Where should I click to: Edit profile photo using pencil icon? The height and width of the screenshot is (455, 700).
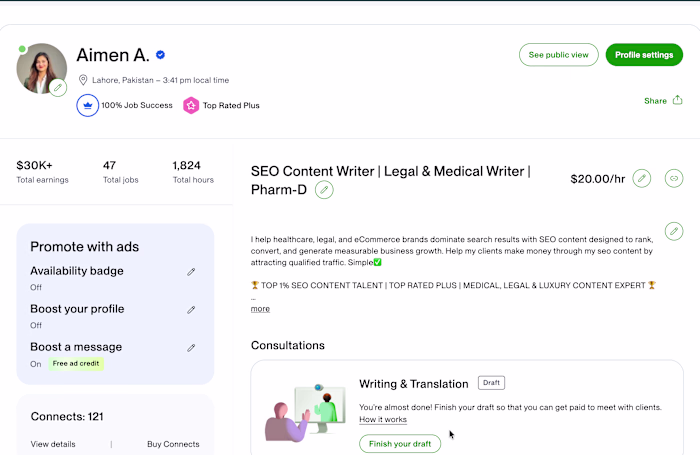click(x=58, y=88)
